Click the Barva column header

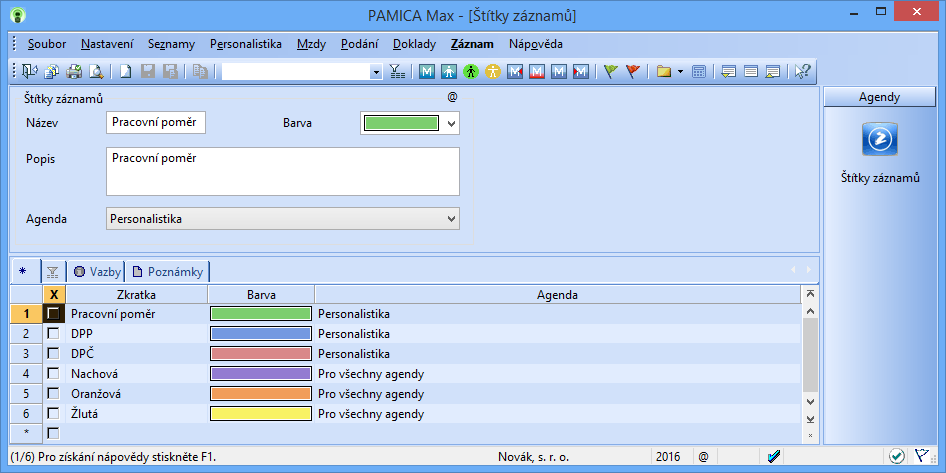pyautogui.click(x=261, y=294)
